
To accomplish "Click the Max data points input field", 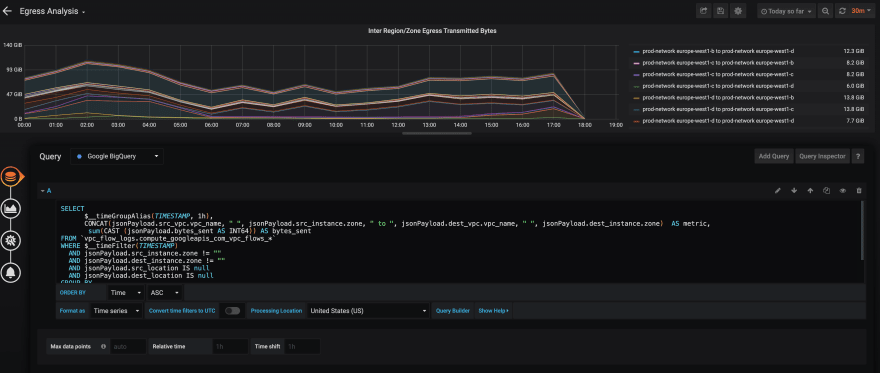I will (128, 347).
